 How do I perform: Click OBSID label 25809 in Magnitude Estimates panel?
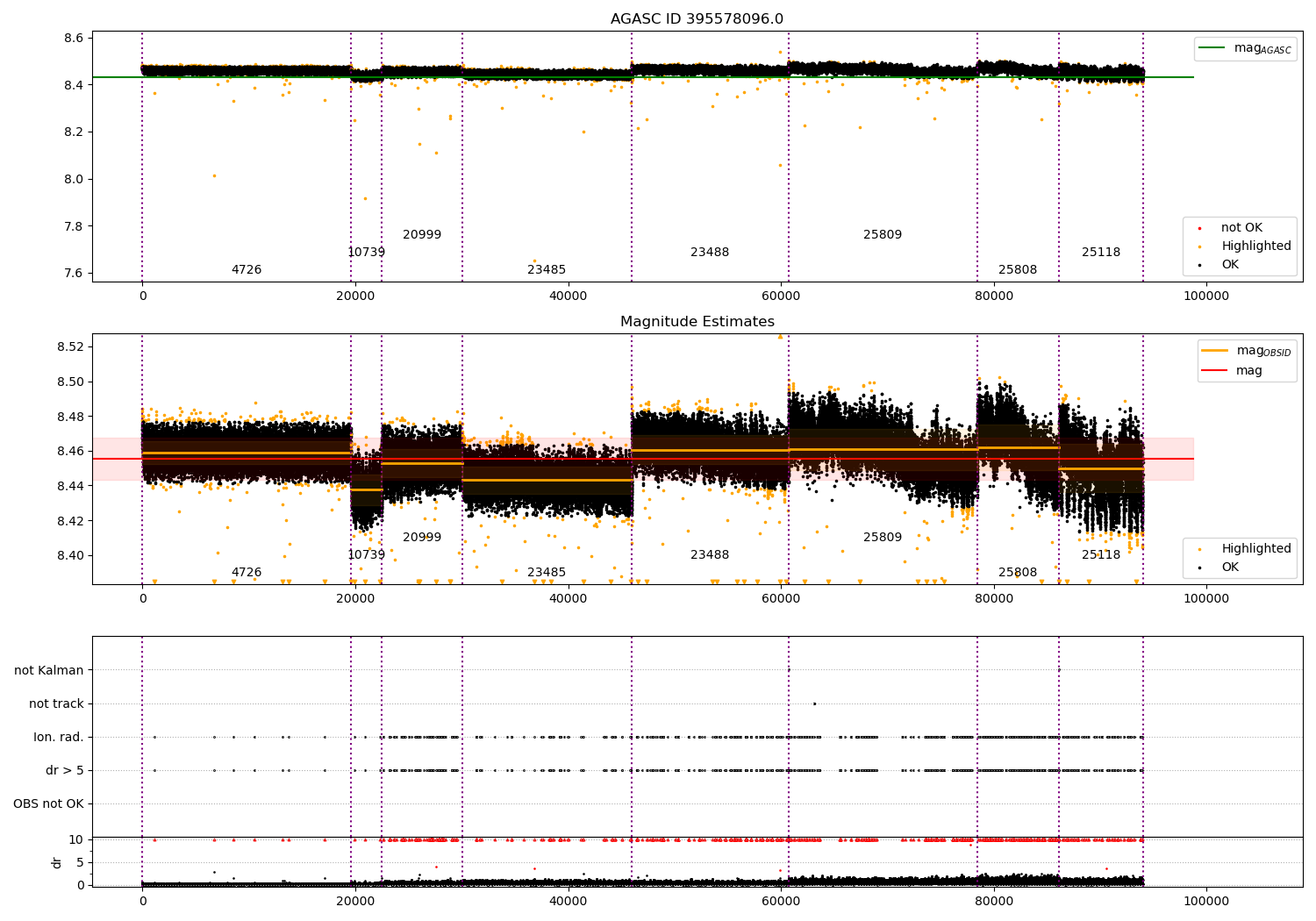(883, 538)
